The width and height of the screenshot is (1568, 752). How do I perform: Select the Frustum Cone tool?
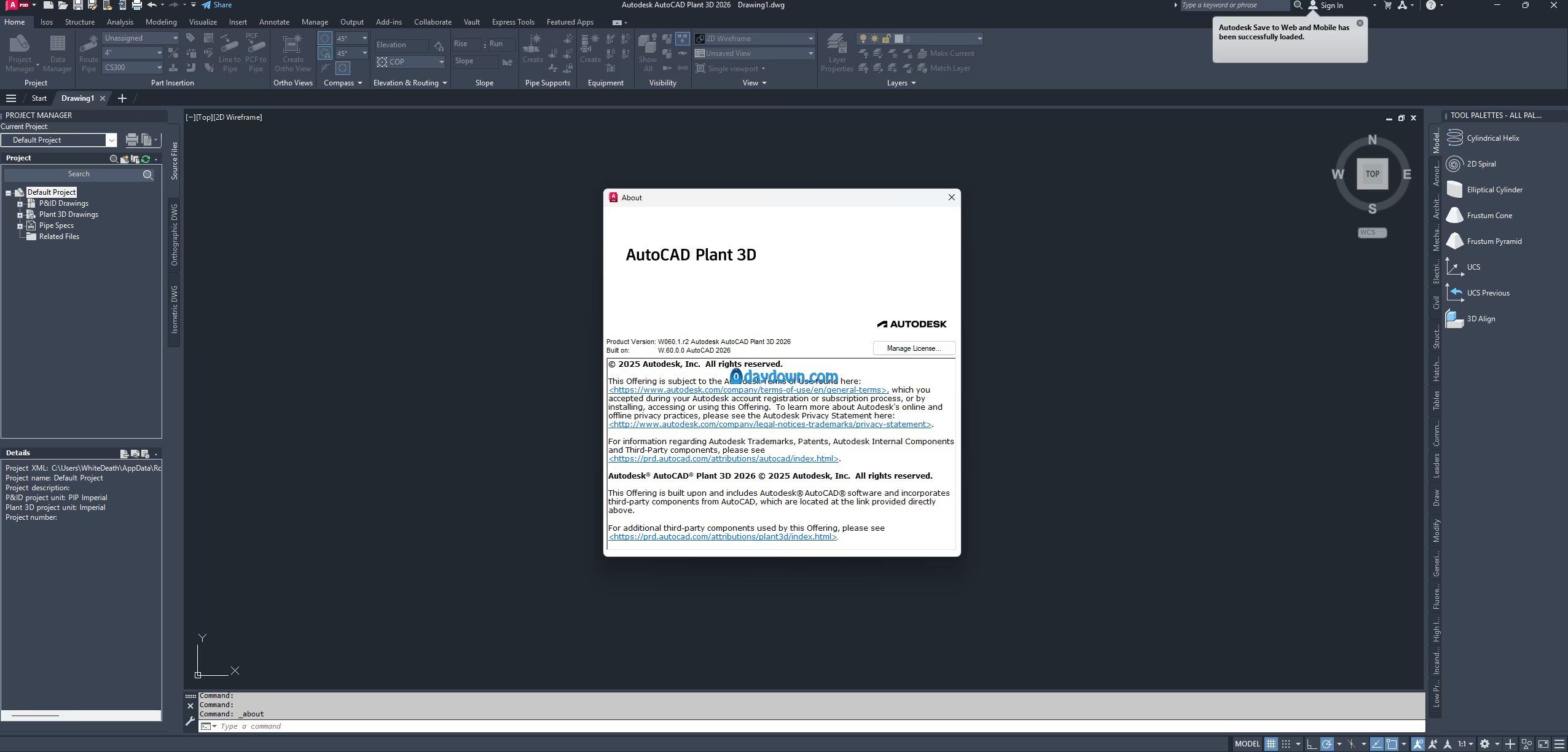[1480, 216]
